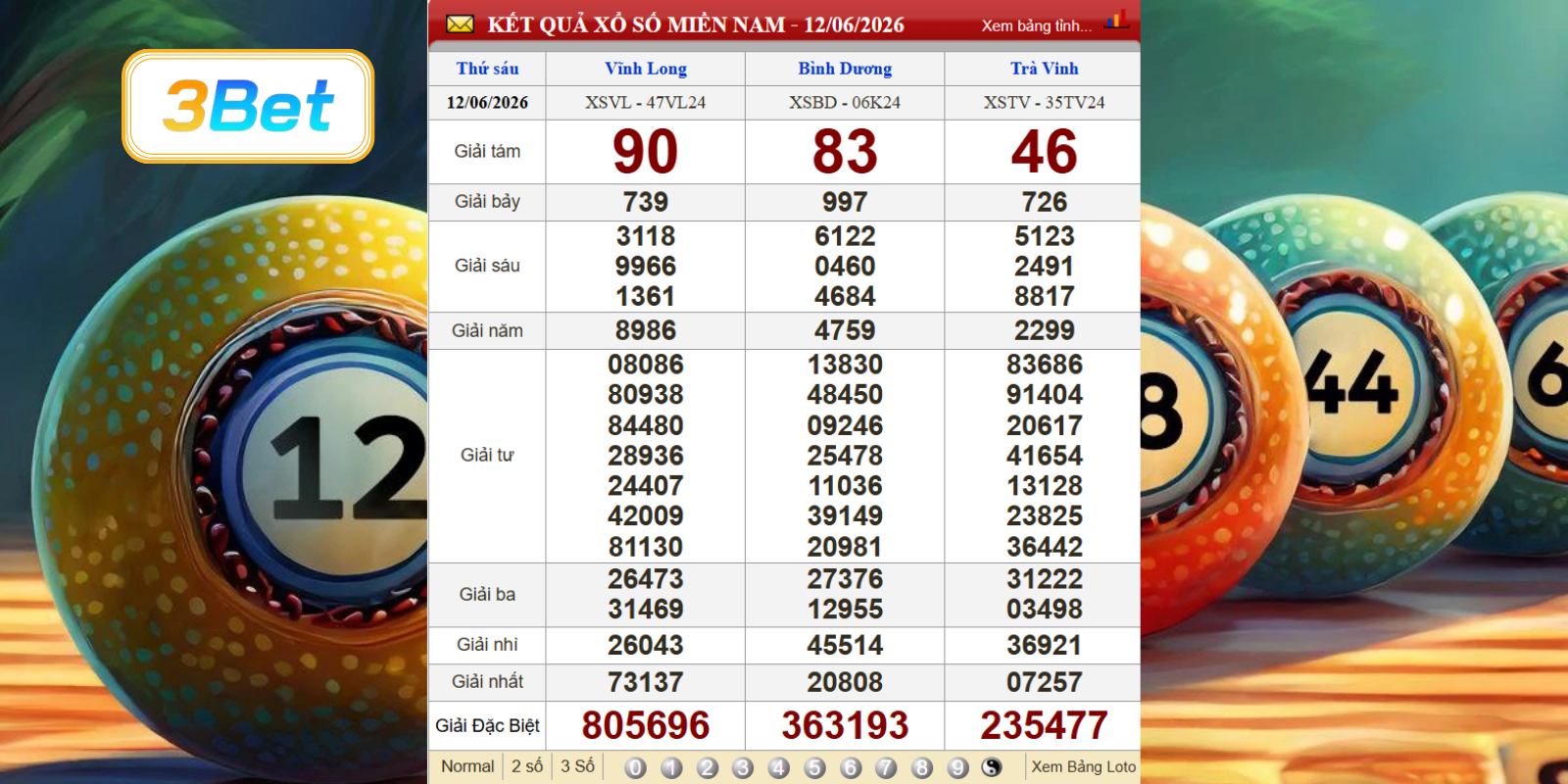Click giải bảy number 726
The image size is (1568, 784).
pos(1045,202)
